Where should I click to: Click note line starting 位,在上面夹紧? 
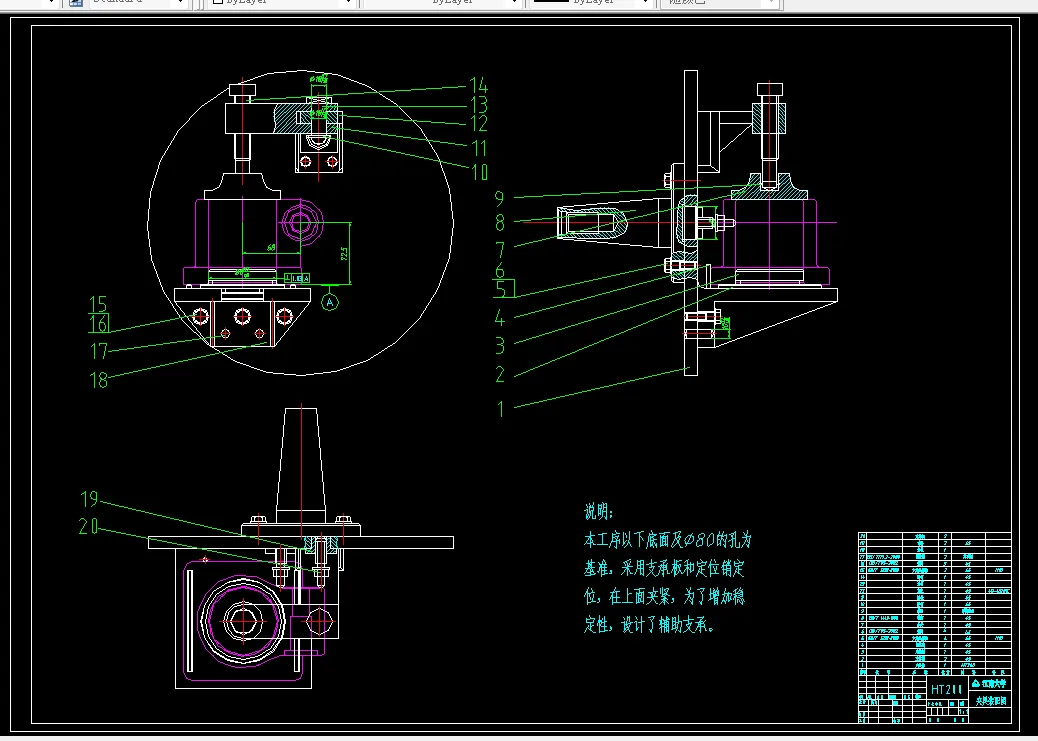(x=664, y=597)
